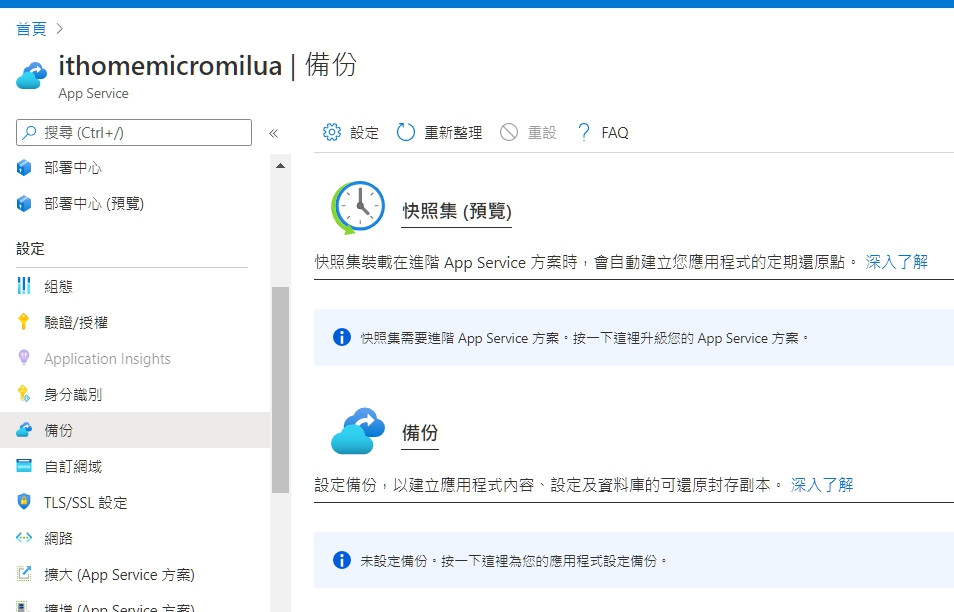The image size is (954, 612).
Task: Click the 重新整理 refresh icon
Action: pos(406,132)
